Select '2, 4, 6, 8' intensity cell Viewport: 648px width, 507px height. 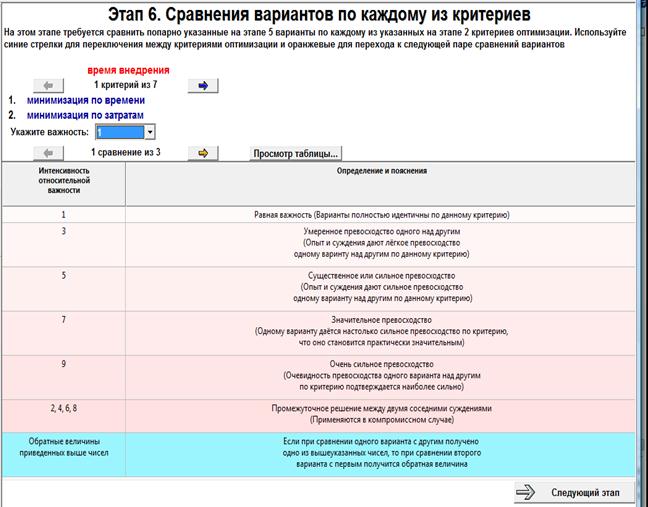coord(64,416)
